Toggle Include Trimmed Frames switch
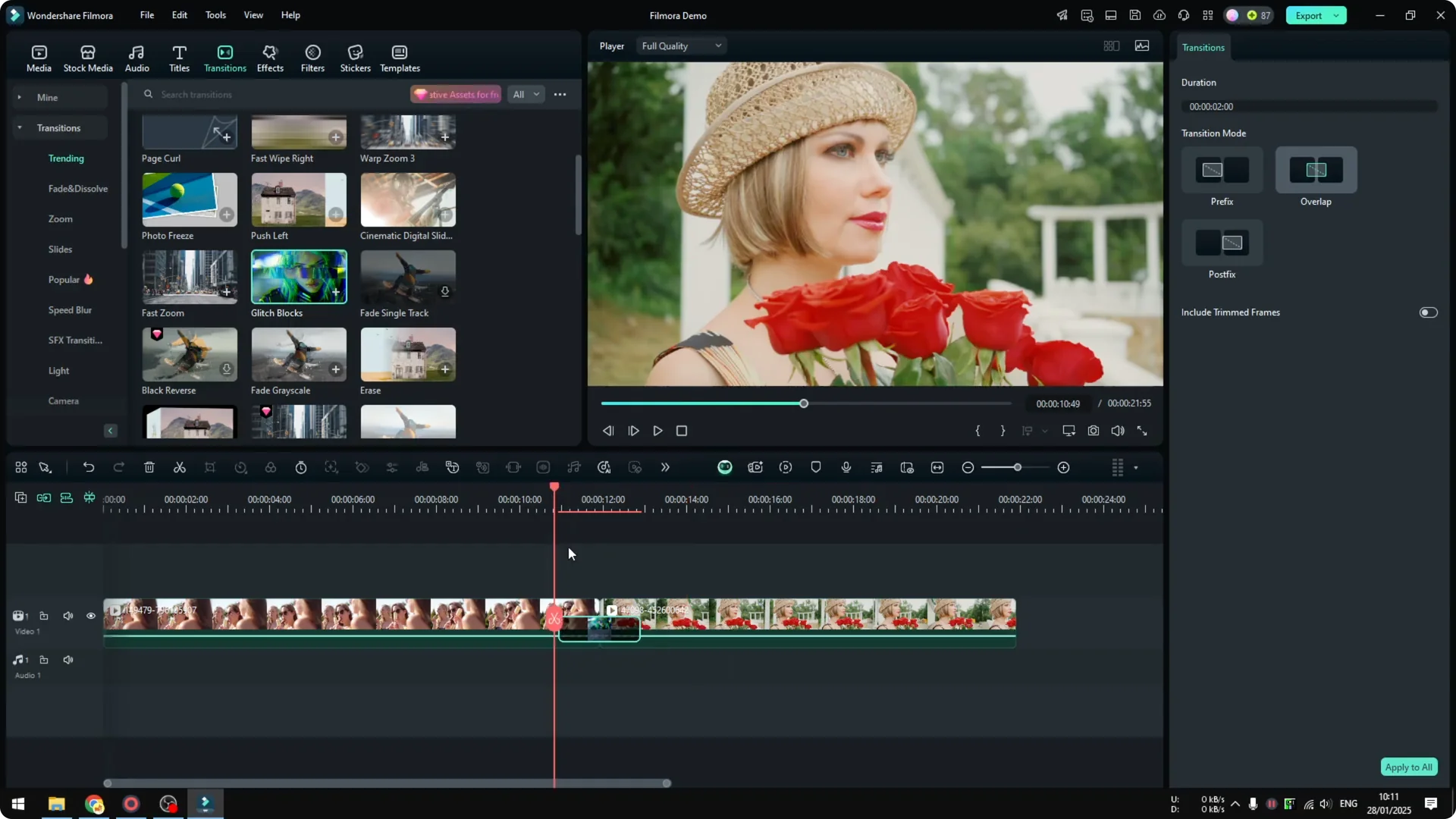This screenshot has width=1456, height=819. pos(1428,312)
